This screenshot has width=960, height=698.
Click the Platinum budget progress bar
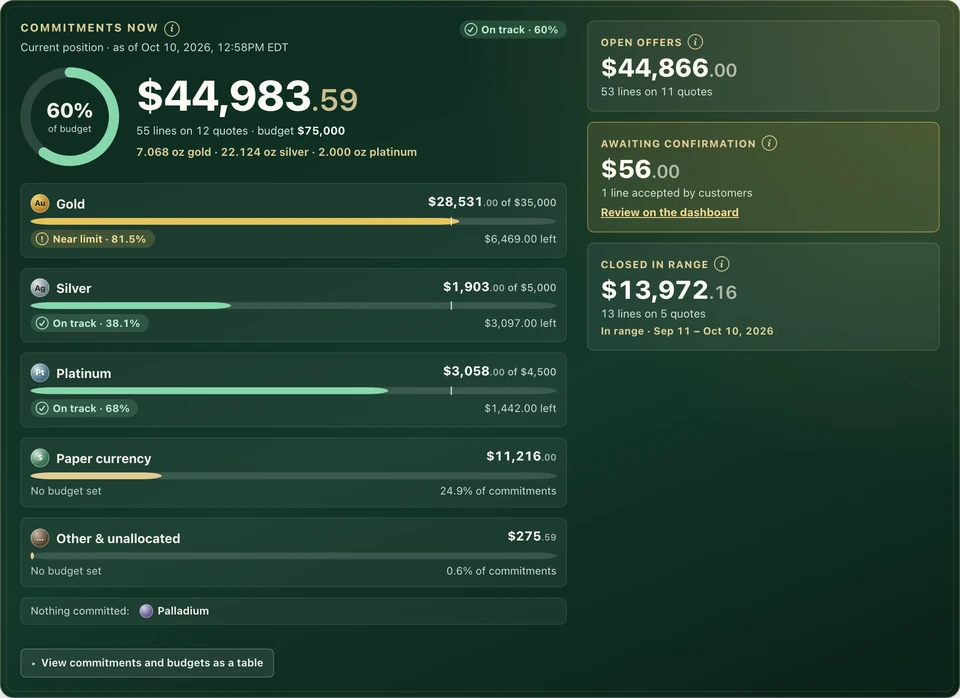point(293,391)
